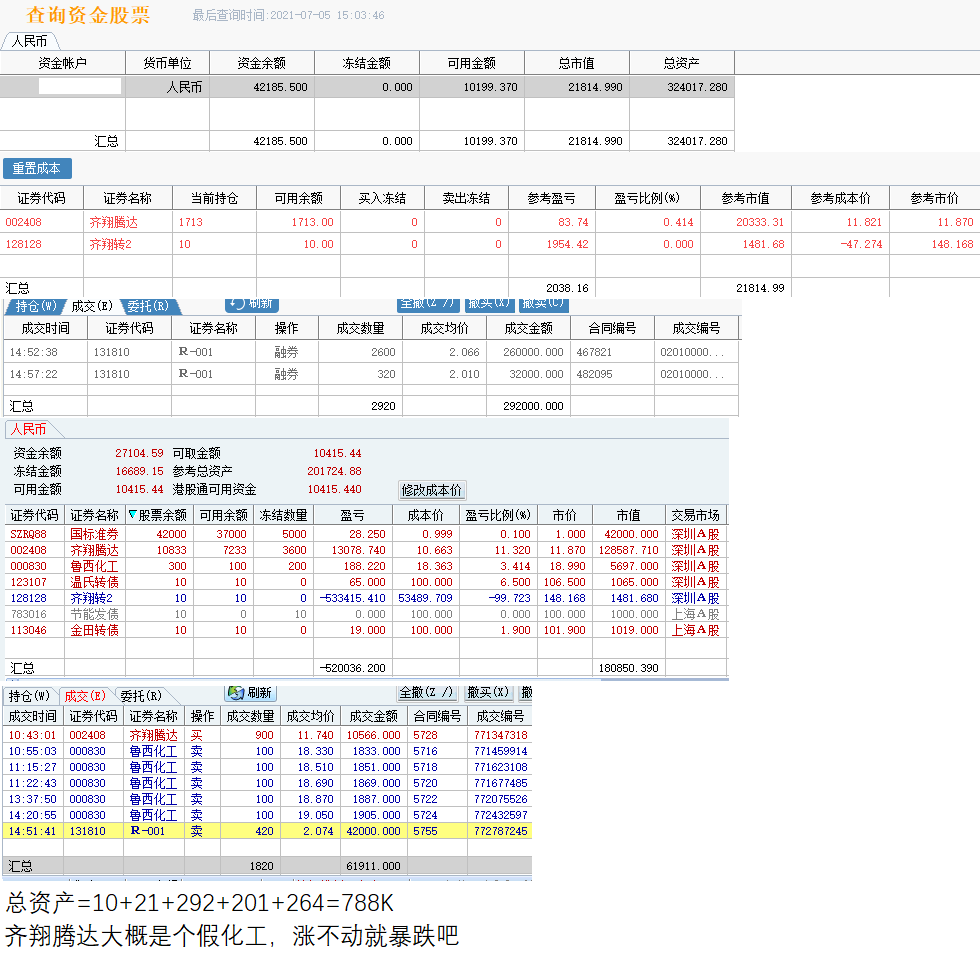Click the 资金帐户 account number field

[80, 87]
